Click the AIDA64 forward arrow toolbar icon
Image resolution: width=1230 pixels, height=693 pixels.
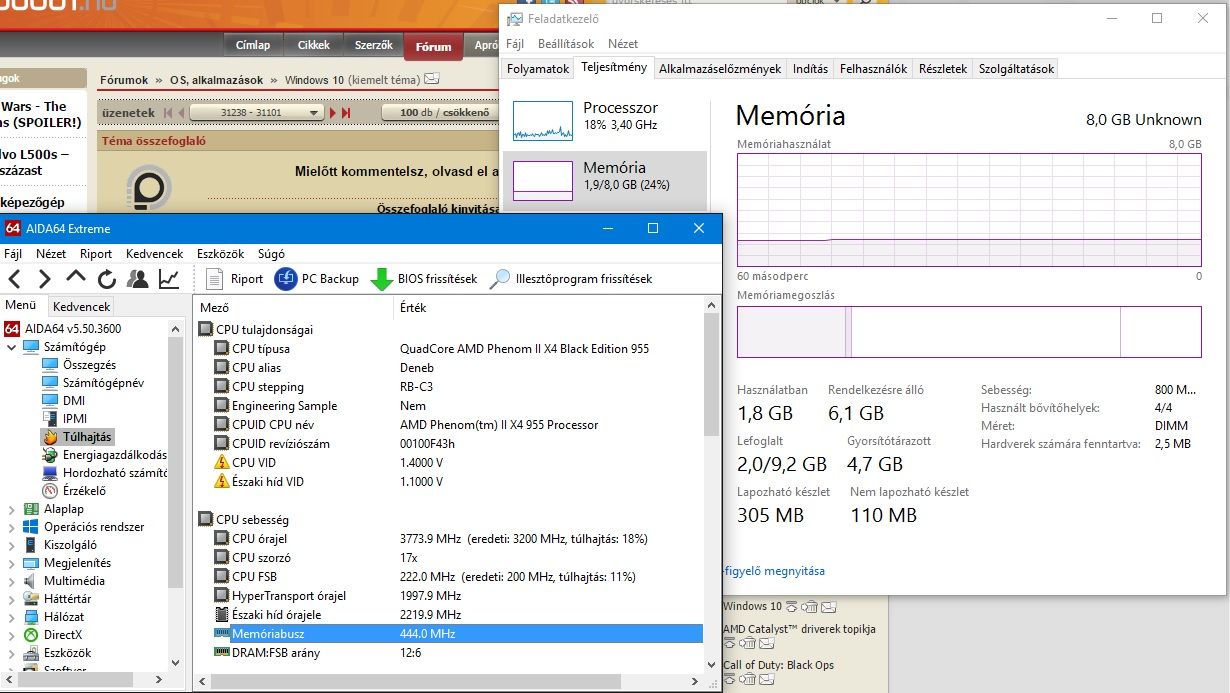click(x=45, y=279)
